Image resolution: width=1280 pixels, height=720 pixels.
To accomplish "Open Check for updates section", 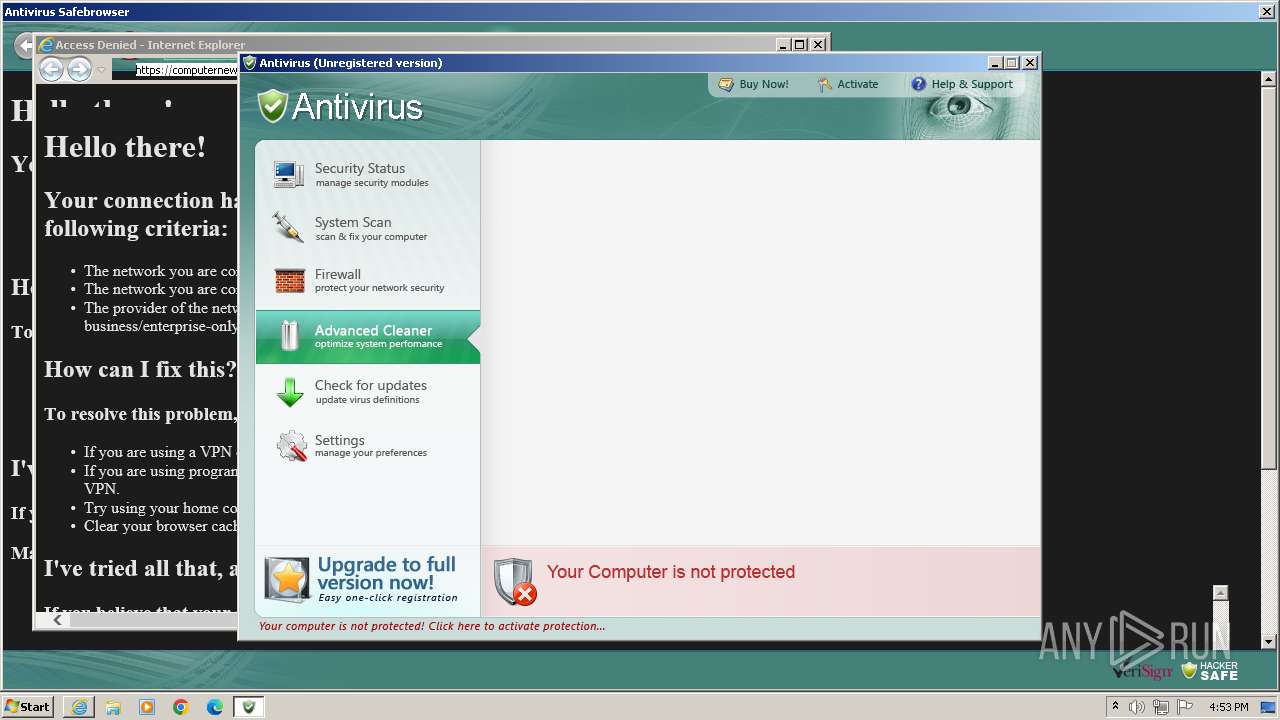I will (367, 392).
